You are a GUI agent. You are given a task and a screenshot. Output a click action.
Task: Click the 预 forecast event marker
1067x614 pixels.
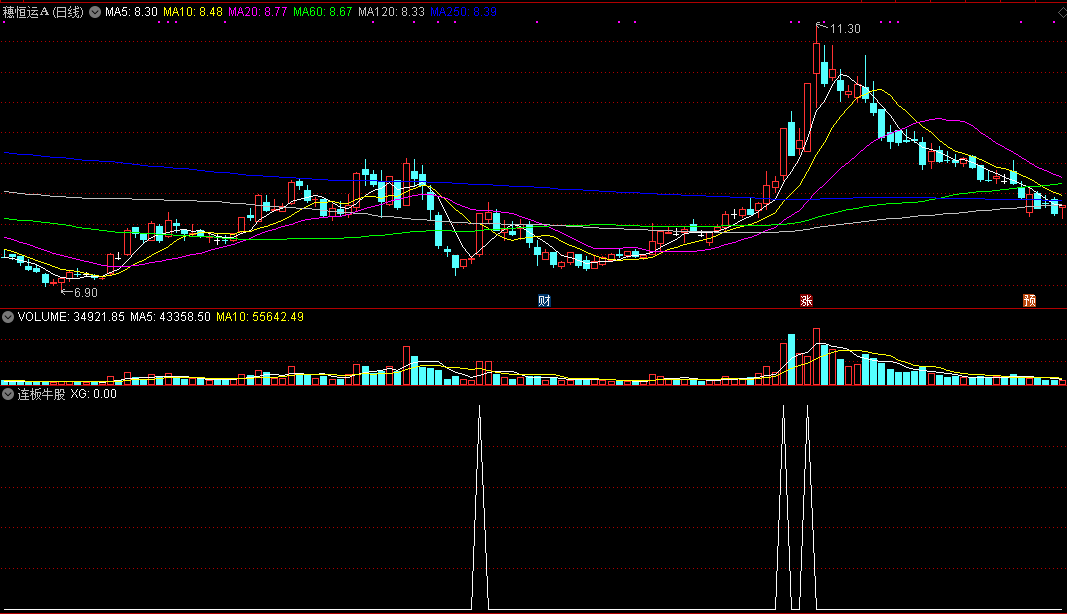click(1030, 301)
